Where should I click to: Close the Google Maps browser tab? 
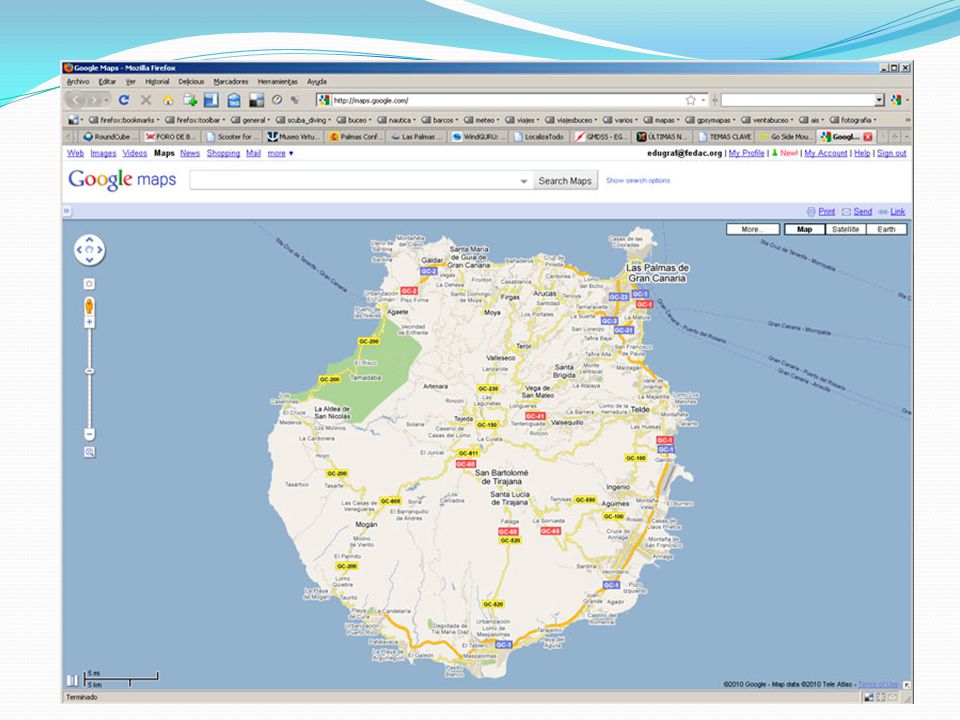[x=868, y=137]
